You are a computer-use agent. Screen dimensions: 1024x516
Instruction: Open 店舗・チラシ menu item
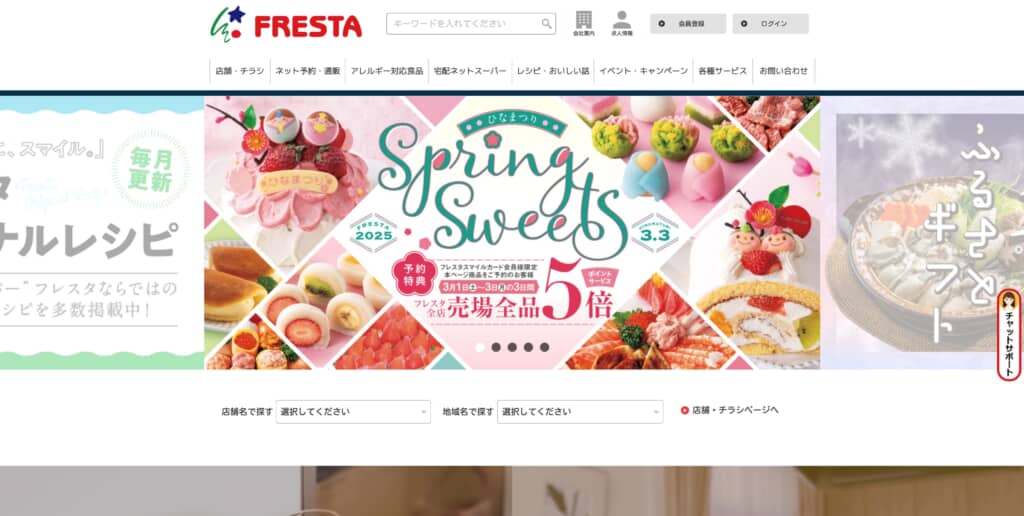coord(240,71)
